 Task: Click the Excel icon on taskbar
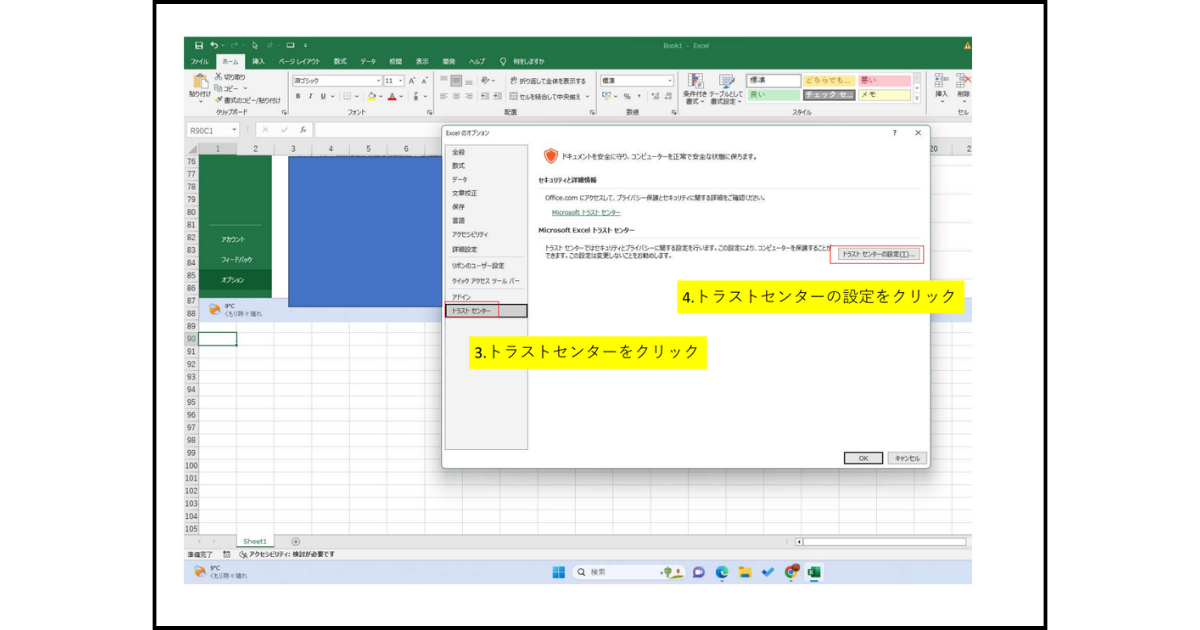point(814,572)
